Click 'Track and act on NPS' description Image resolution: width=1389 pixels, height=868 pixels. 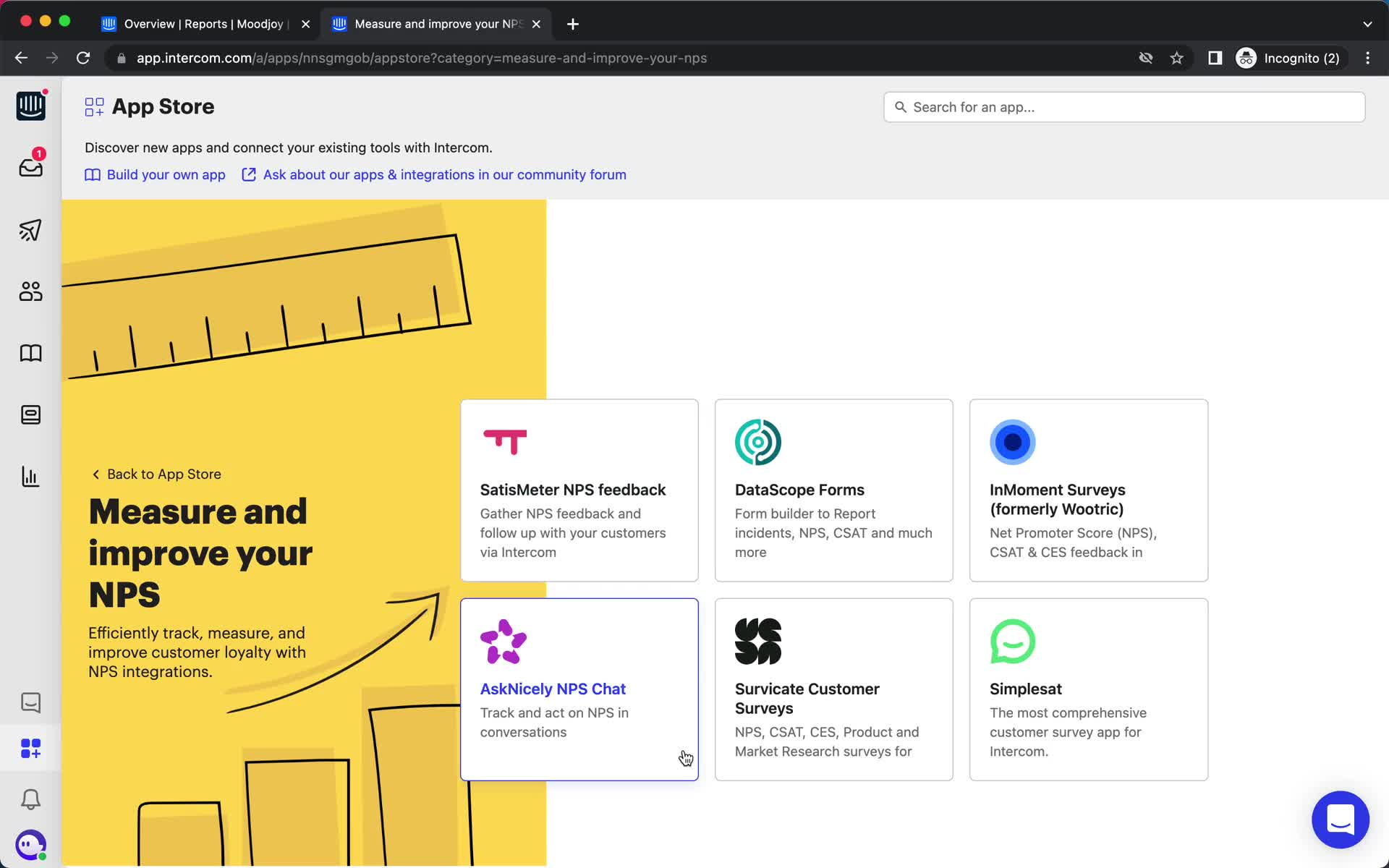(x=554, y=723)
